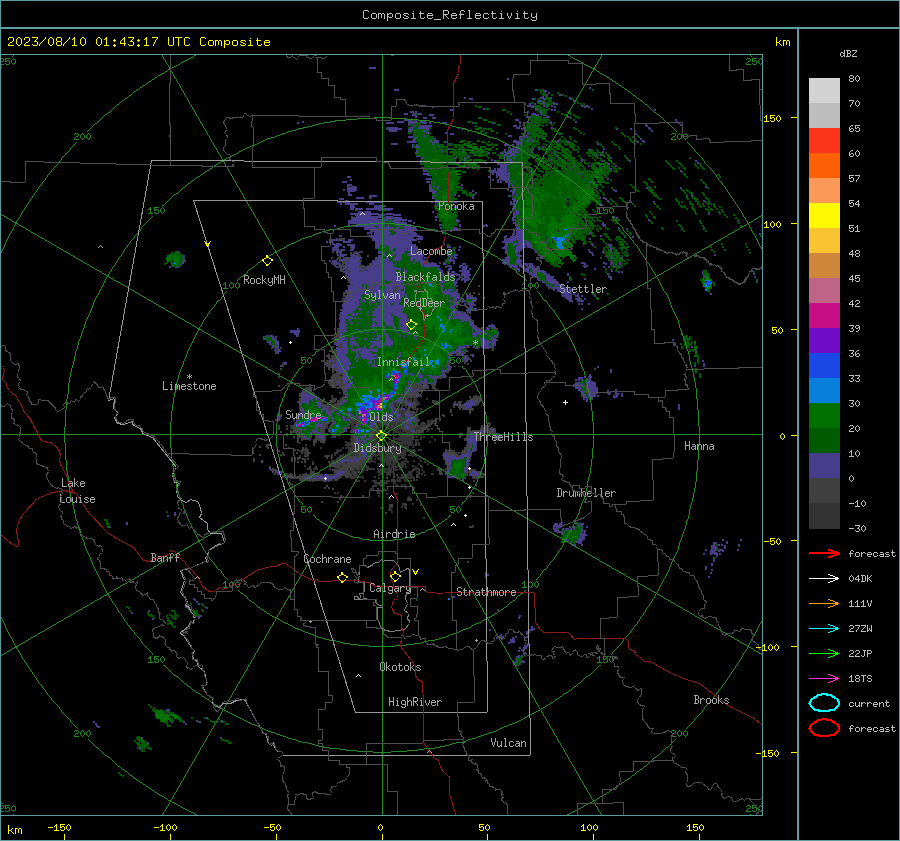Click the yellow diamond marker above Calgary
This screenshot has width=900, height=841.
tap(395, 576)
